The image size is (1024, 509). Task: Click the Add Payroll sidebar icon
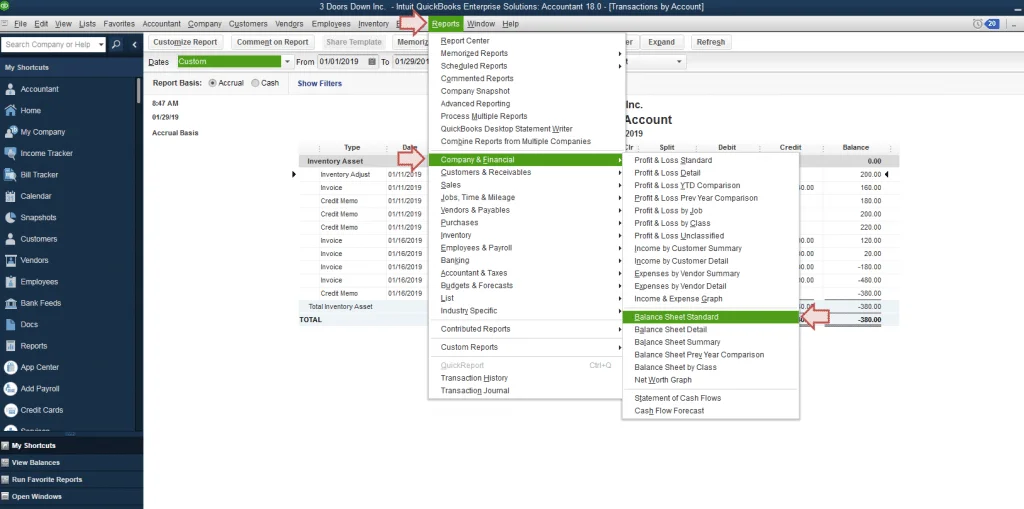point(11,388)
